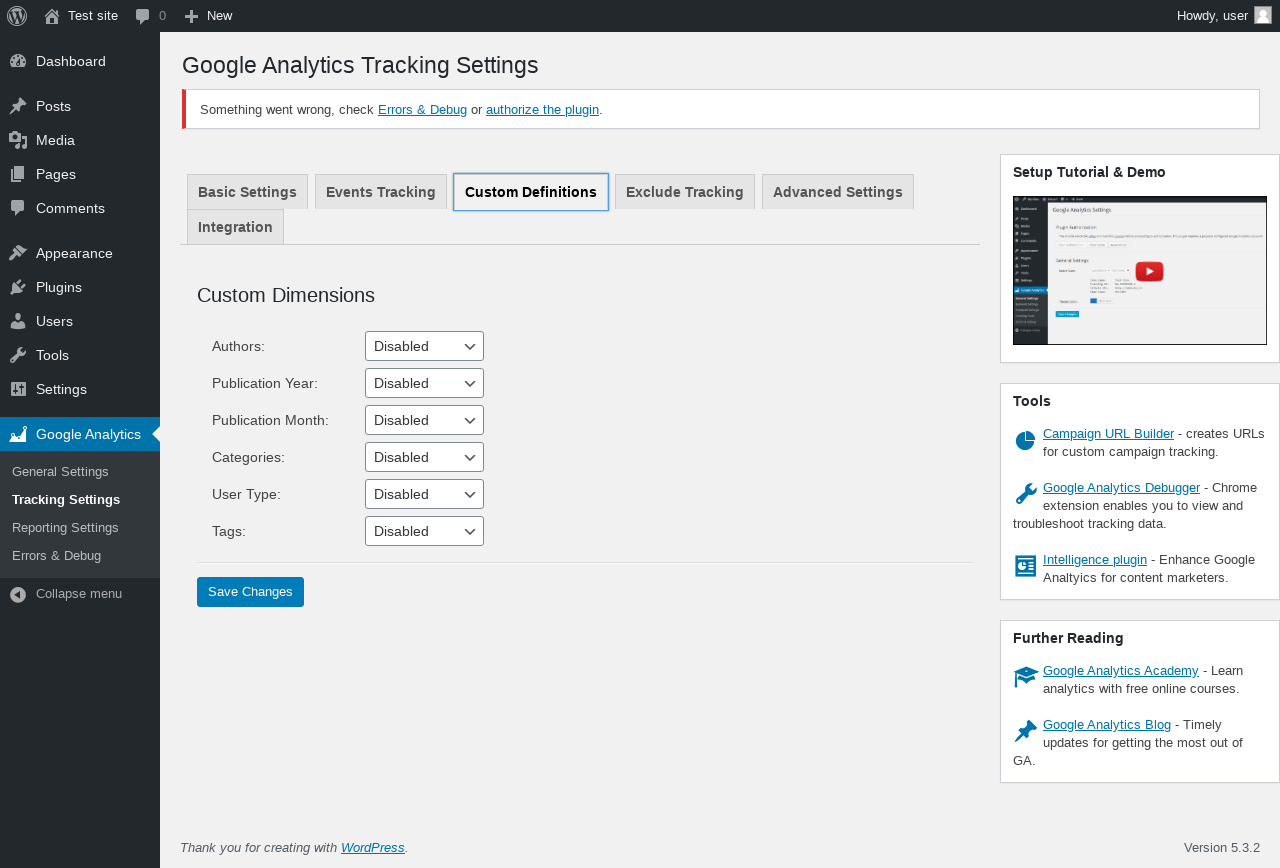
Task: Click the Tools wrench icon in sidebar
Action: (18, 355)
